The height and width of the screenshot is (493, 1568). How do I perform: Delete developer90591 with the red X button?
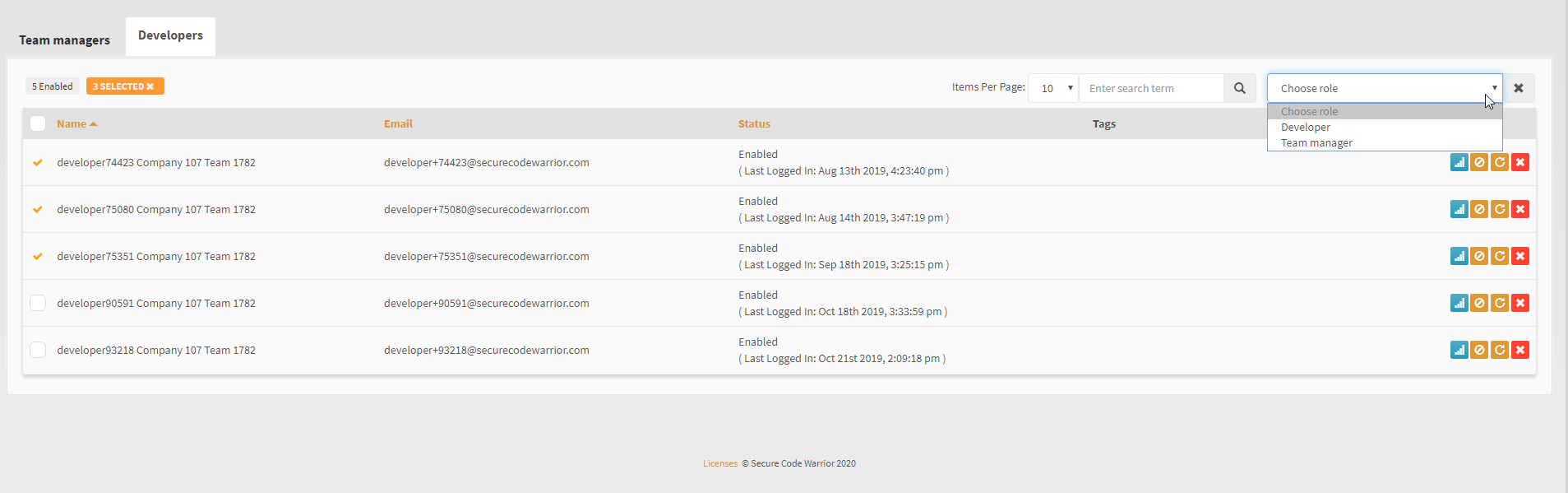(1520, 303)
